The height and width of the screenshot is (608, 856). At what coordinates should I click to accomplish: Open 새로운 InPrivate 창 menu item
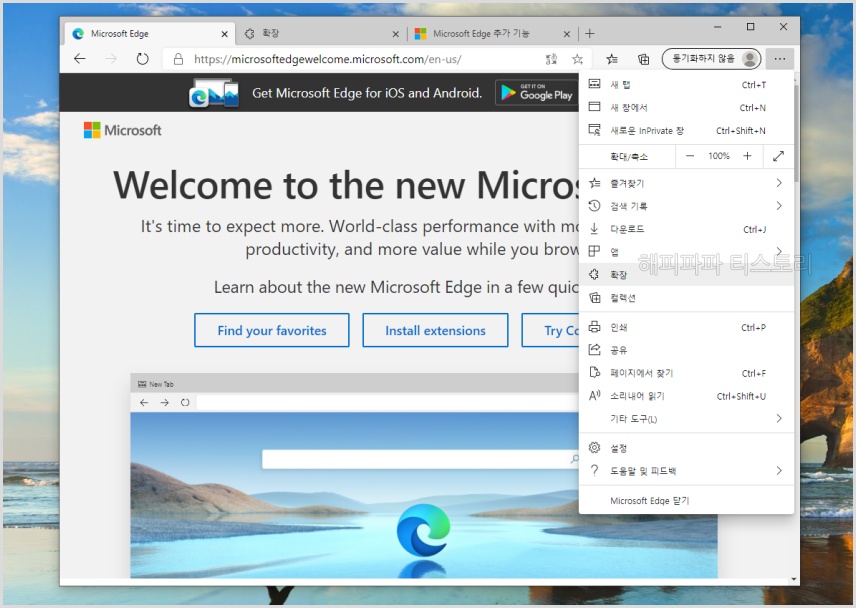click(x=686, y=130)
